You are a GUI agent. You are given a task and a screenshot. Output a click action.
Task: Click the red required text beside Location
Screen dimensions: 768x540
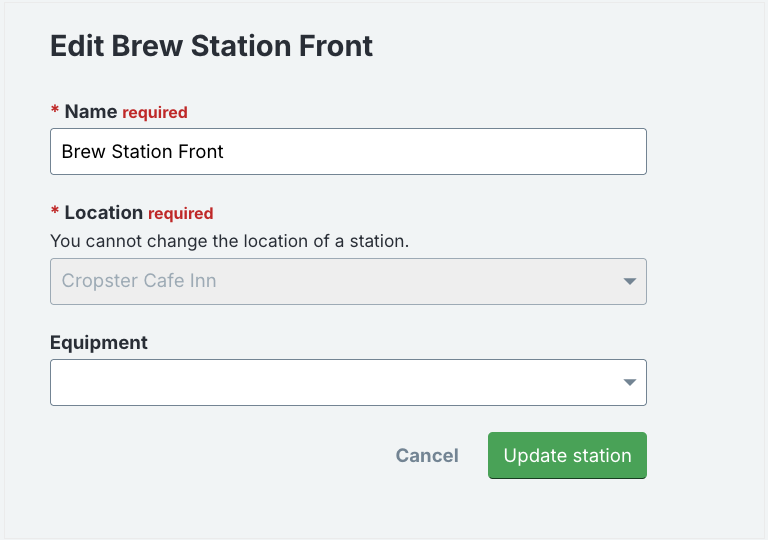(x=180, y=214)
